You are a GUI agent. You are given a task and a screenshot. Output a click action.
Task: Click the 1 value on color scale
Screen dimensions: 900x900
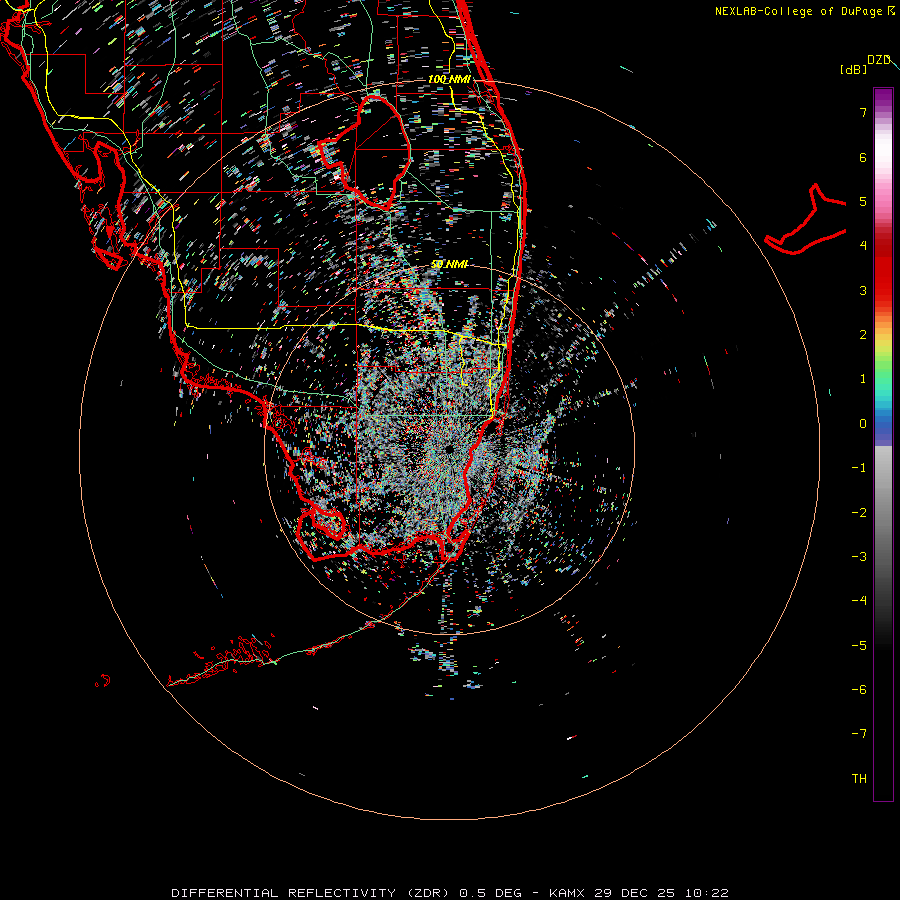(x=863, y=379)
